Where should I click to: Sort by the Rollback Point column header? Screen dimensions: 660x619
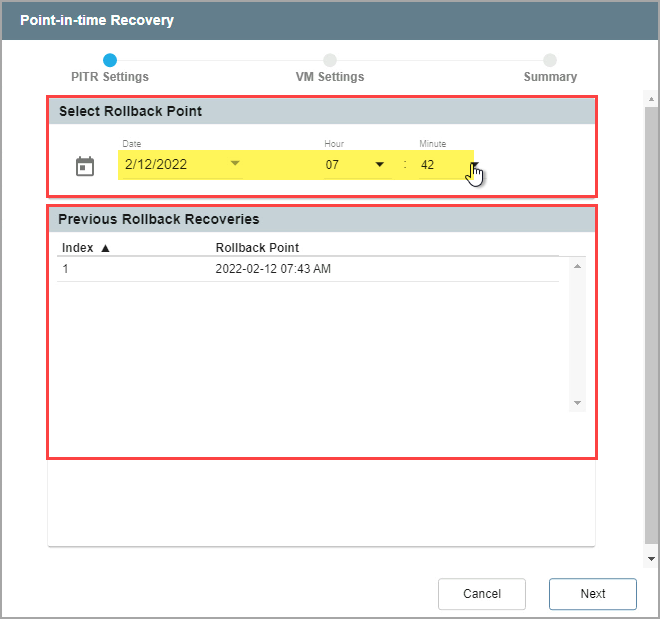click(257, 248)
